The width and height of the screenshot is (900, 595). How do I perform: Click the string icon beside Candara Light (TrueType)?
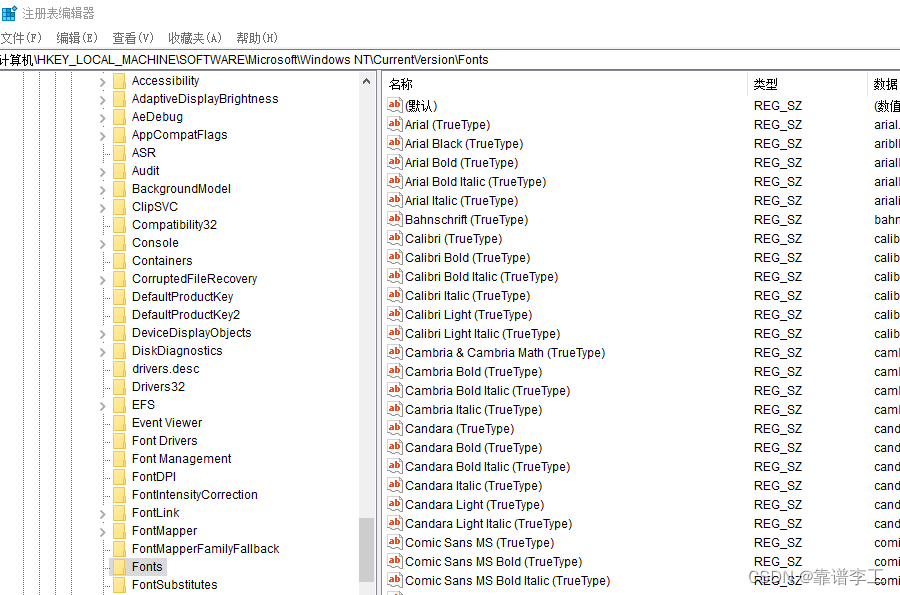tap(394, 504)
